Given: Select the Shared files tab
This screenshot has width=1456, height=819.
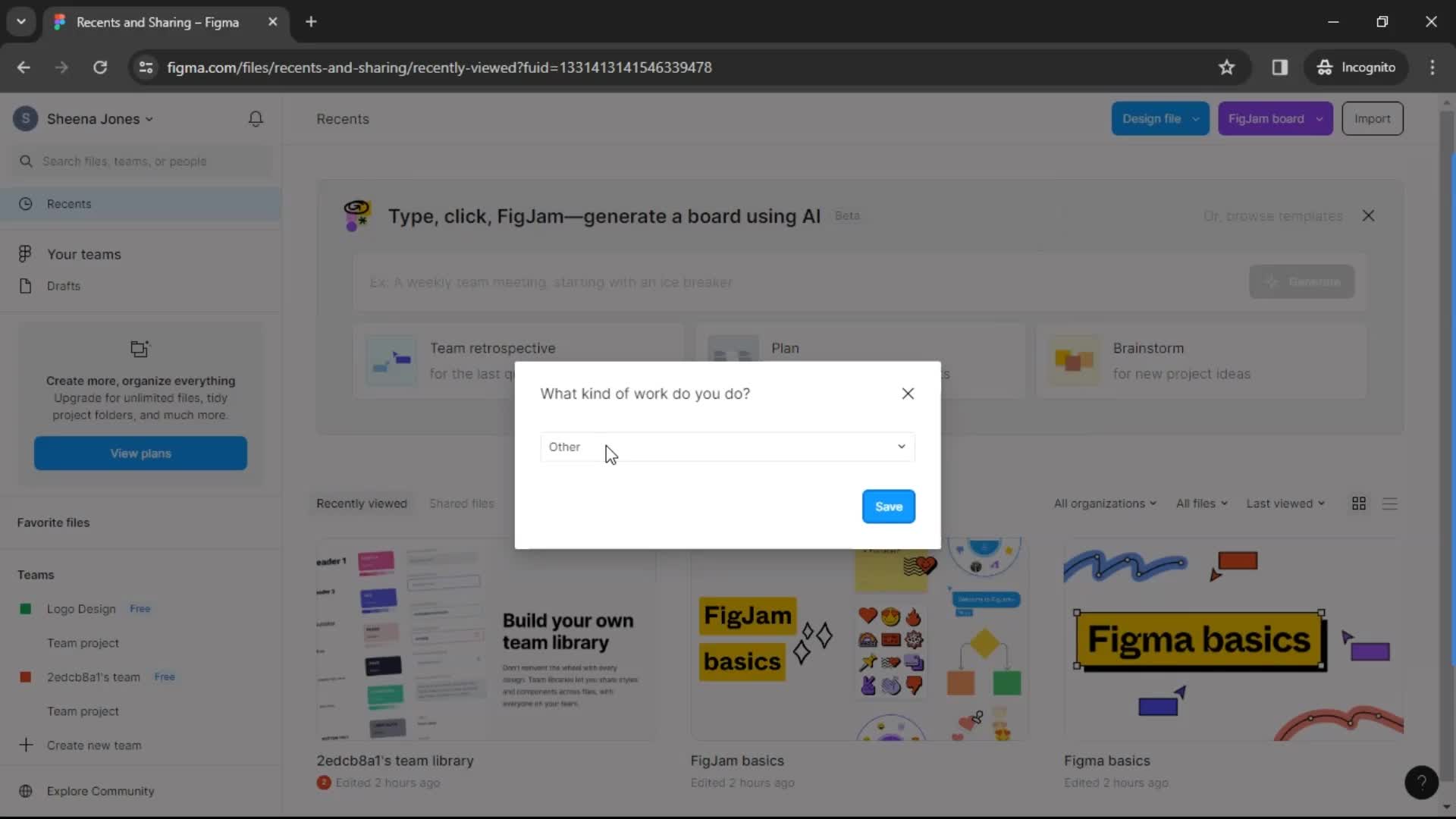Looking at the screenshot, I should tap(462, 503).
